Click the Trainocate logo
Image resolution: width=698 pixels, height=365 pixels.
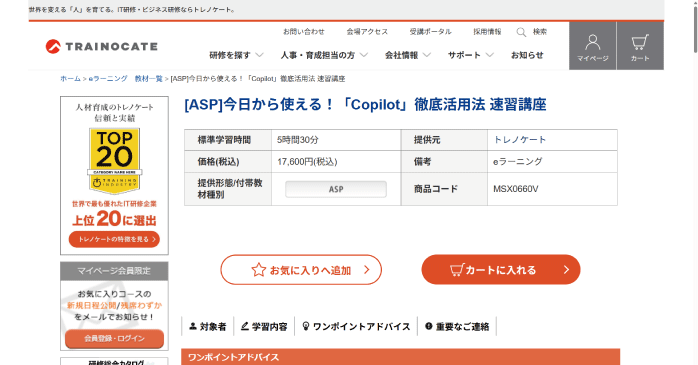pyautogui.click(x=101, y=46)
